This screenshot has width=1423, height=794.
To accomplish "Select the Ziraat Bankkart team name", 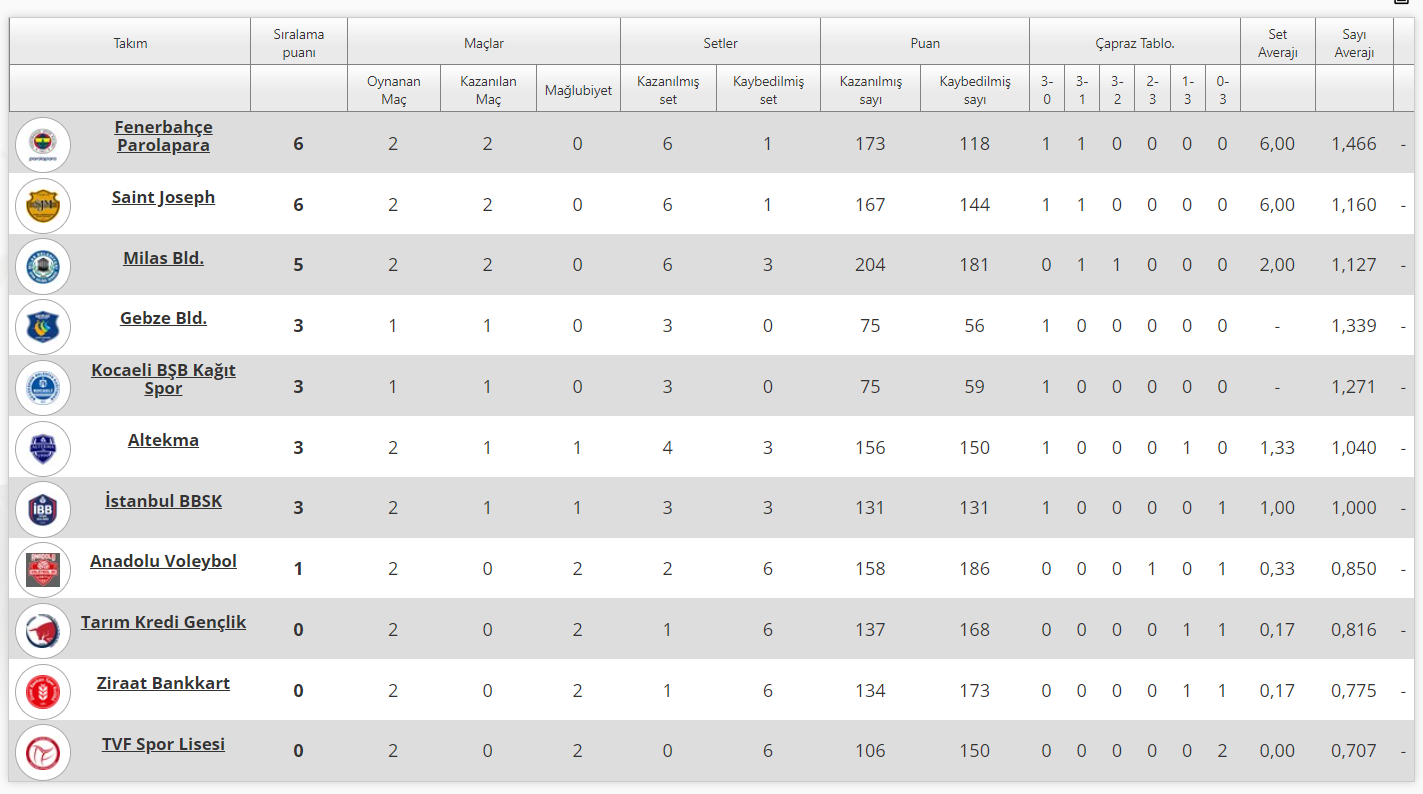I will coord(163,683).
